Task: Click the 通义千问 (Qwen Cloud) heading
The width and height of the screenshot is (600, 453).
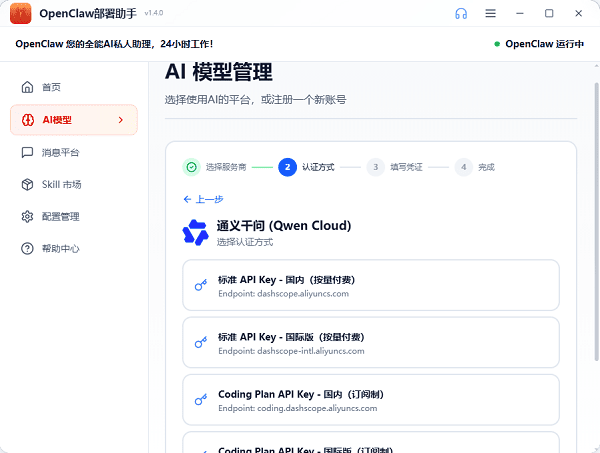Action: point(284,226)
